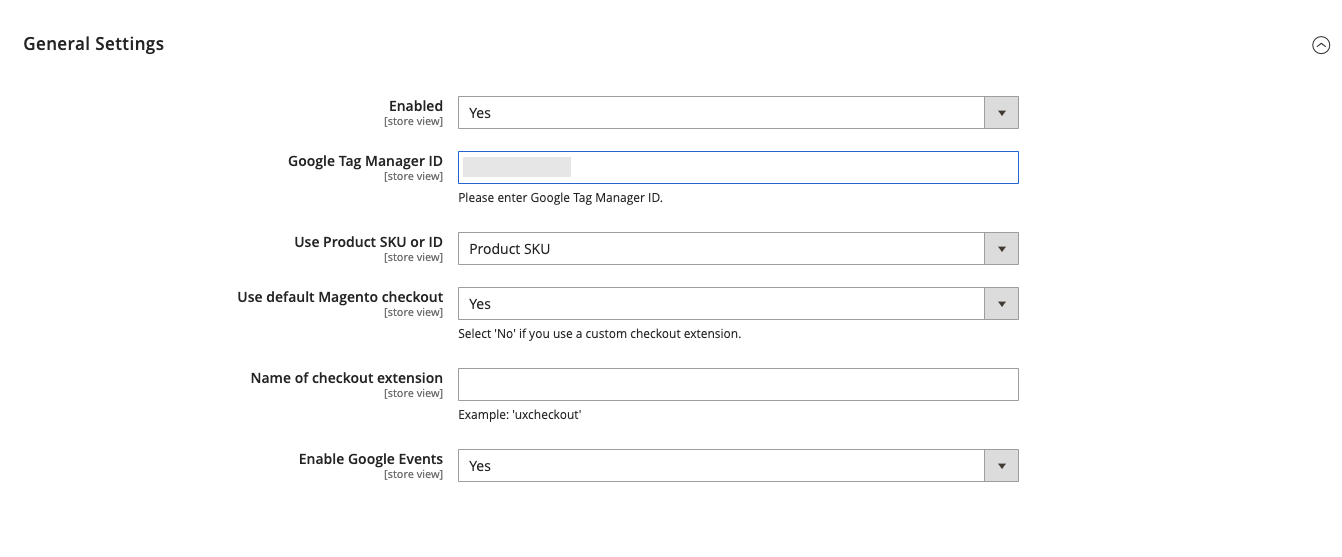The width and height of the screenshot is (1342, 557).
Task: Click the Google Tag Manager ID label
Action: [365, 161]
